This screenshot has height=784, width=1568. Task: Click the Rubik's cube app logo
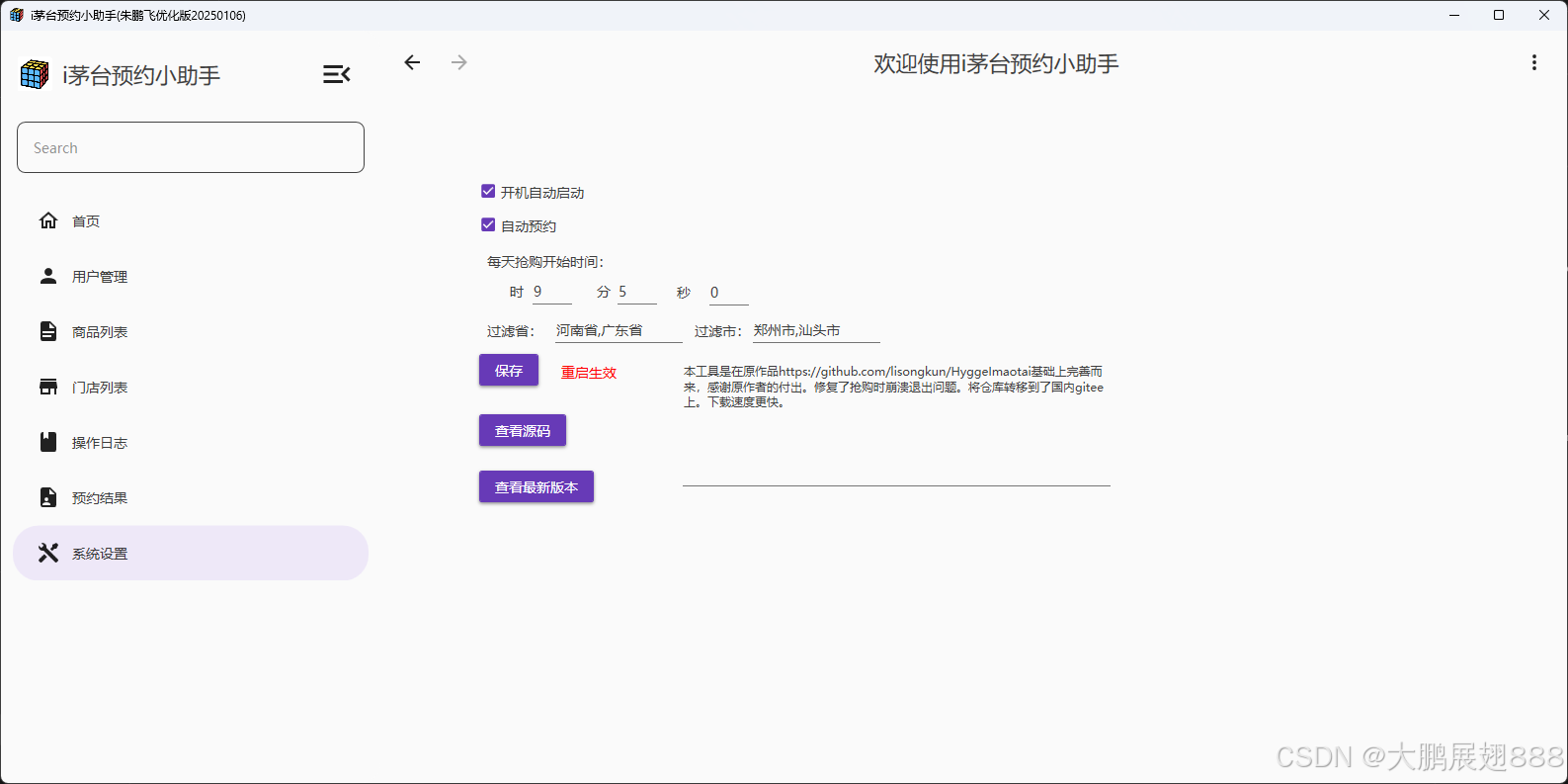(35, 74)
